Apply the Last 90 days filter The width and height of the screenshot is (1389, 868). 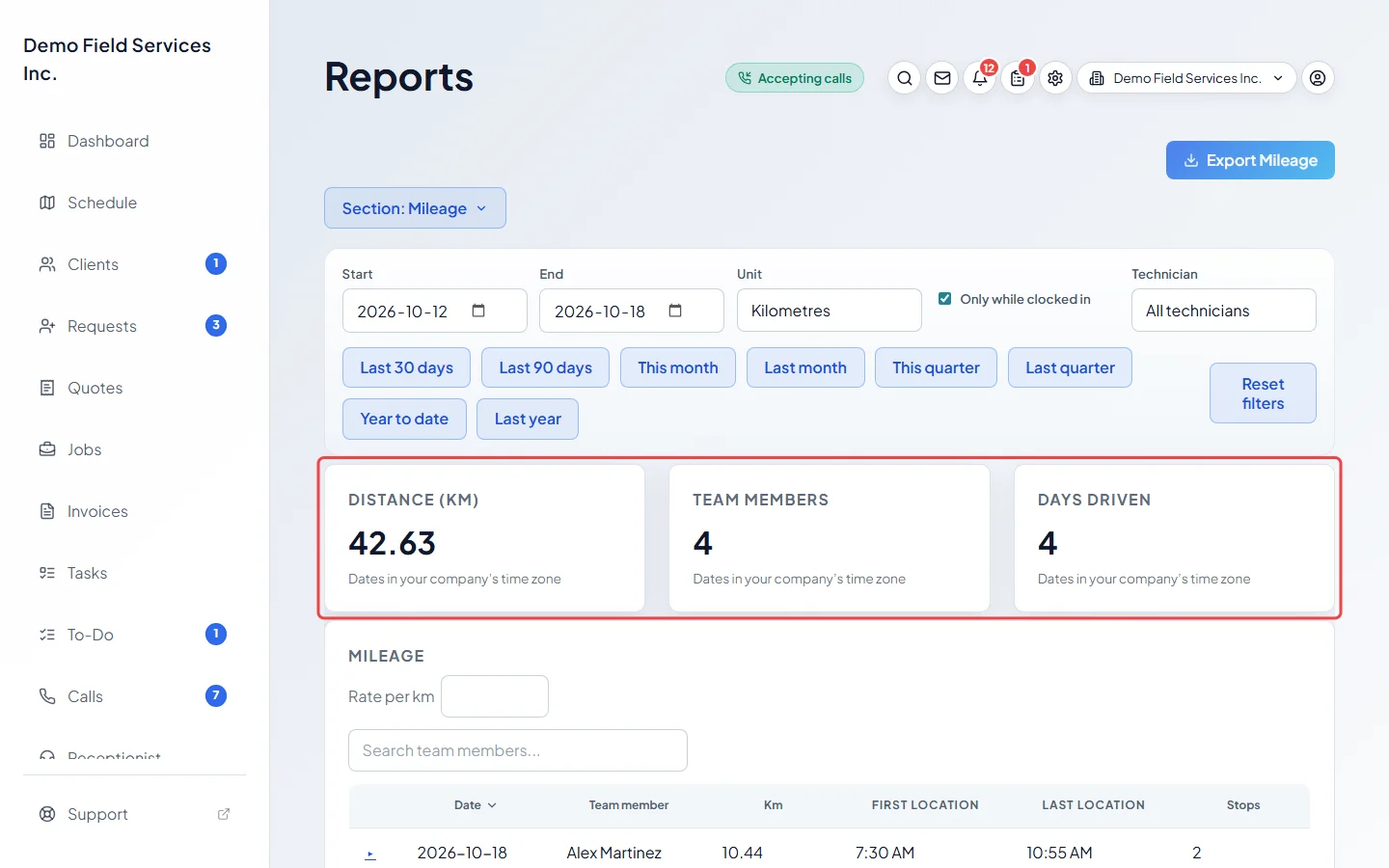click(545, 367)
